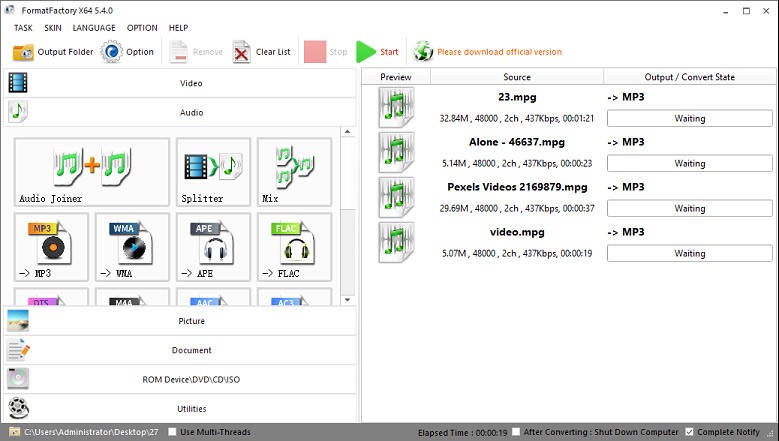Click the green Start play icon
Viewport: 779px width, 441px height.
pyautogui.click(x=366, y=52)
